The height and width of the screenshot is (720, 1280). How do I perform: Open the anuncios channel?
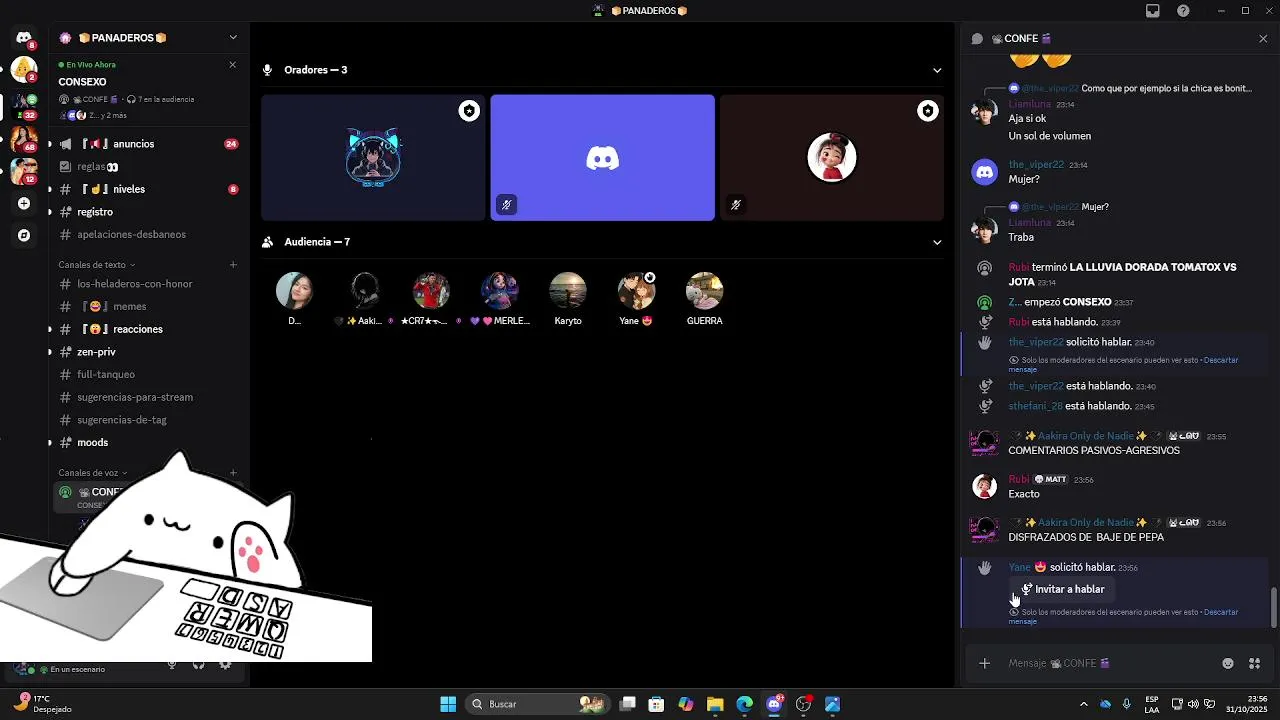[x=148, y=144]
